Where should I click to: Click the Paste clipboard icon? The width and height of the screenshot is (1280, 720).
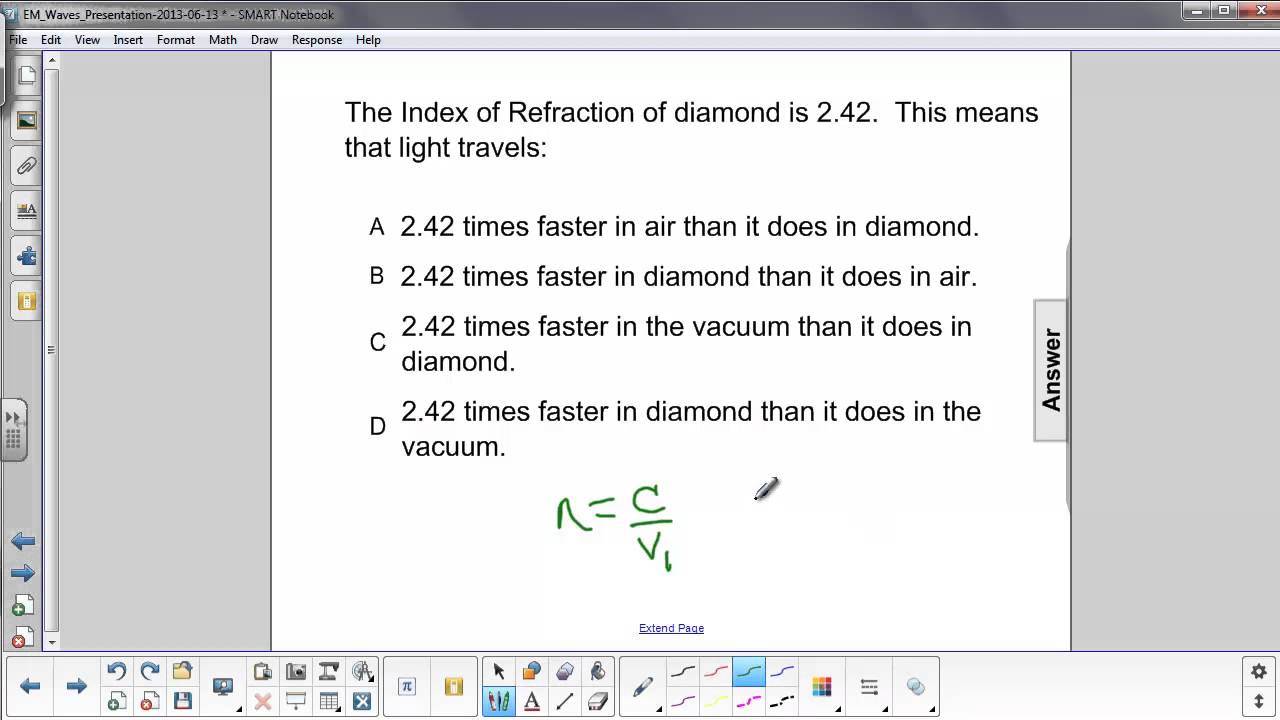coord(263,671)
